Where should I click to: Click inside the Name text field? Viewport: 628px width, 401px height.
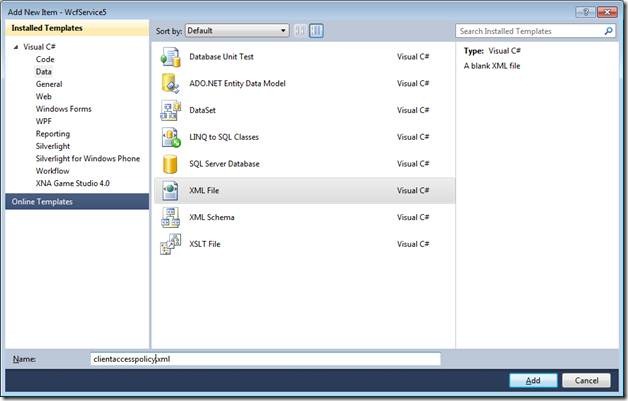(x=264, y=358)
